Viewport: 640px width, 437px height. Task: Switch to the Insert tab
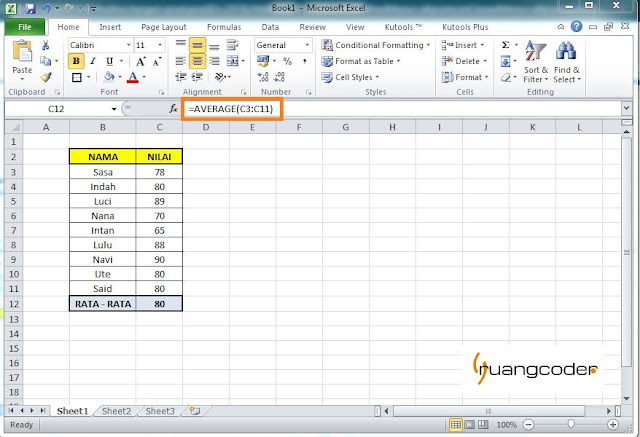pyautogui.click(x=110, y=27)
